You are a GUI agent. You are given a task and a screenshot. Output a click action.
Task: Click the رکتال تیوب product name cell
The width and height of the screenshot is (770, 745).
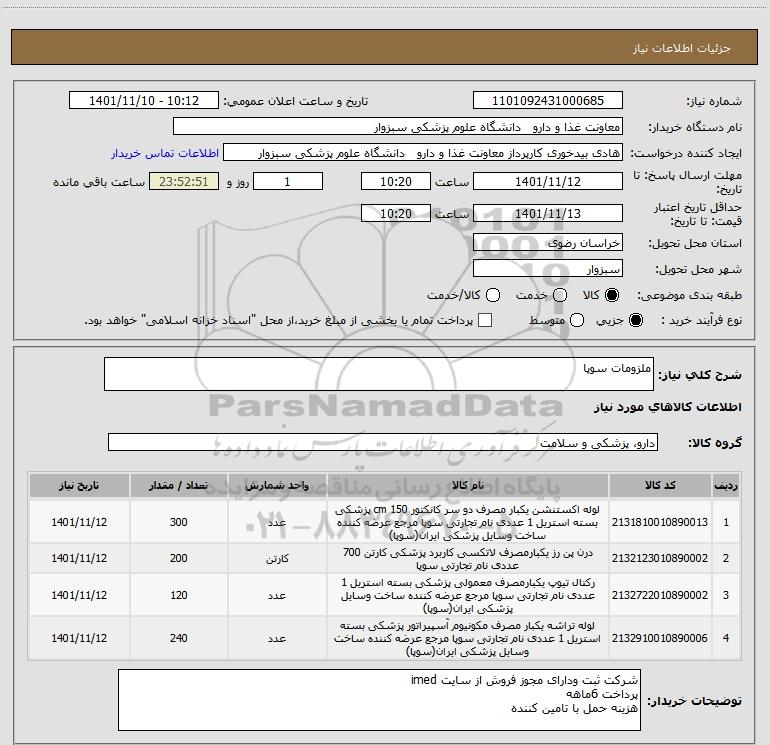click(x=468, y=595)
